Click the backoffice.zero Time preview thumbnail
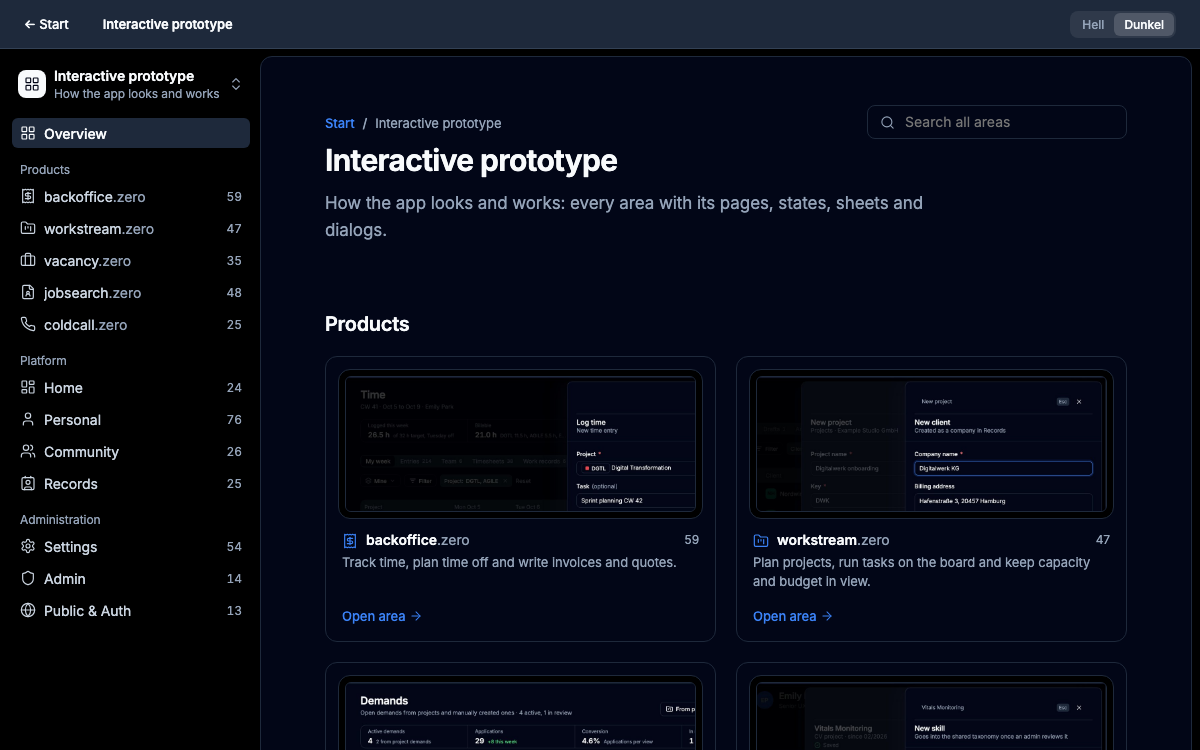This screenshot has height=750, width=1200. click(x=520, y=444)
